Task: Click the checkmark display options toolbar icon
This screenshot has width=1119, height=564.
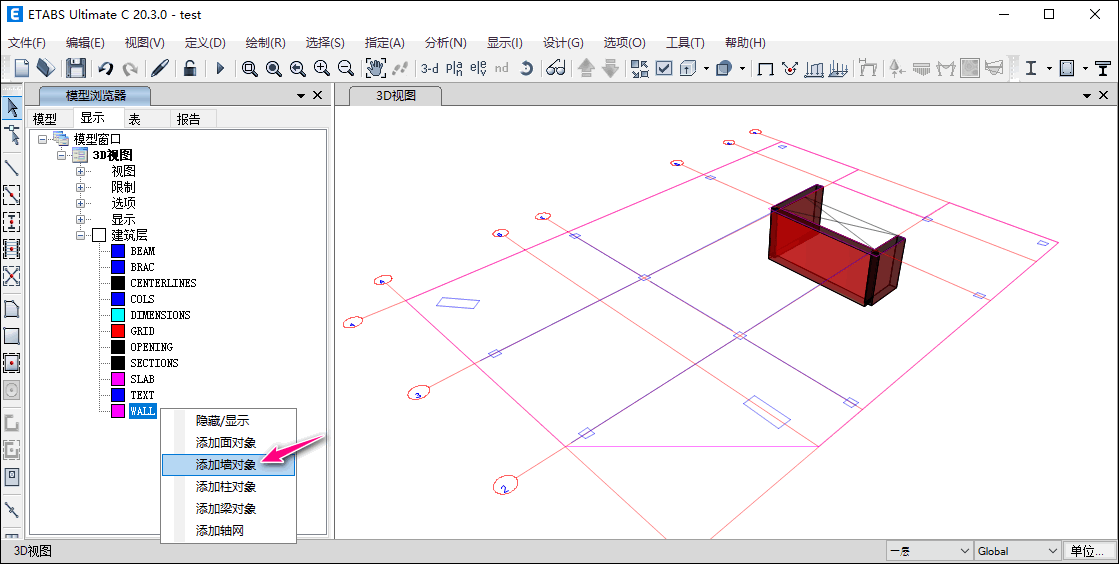Action: pos(664,68)
